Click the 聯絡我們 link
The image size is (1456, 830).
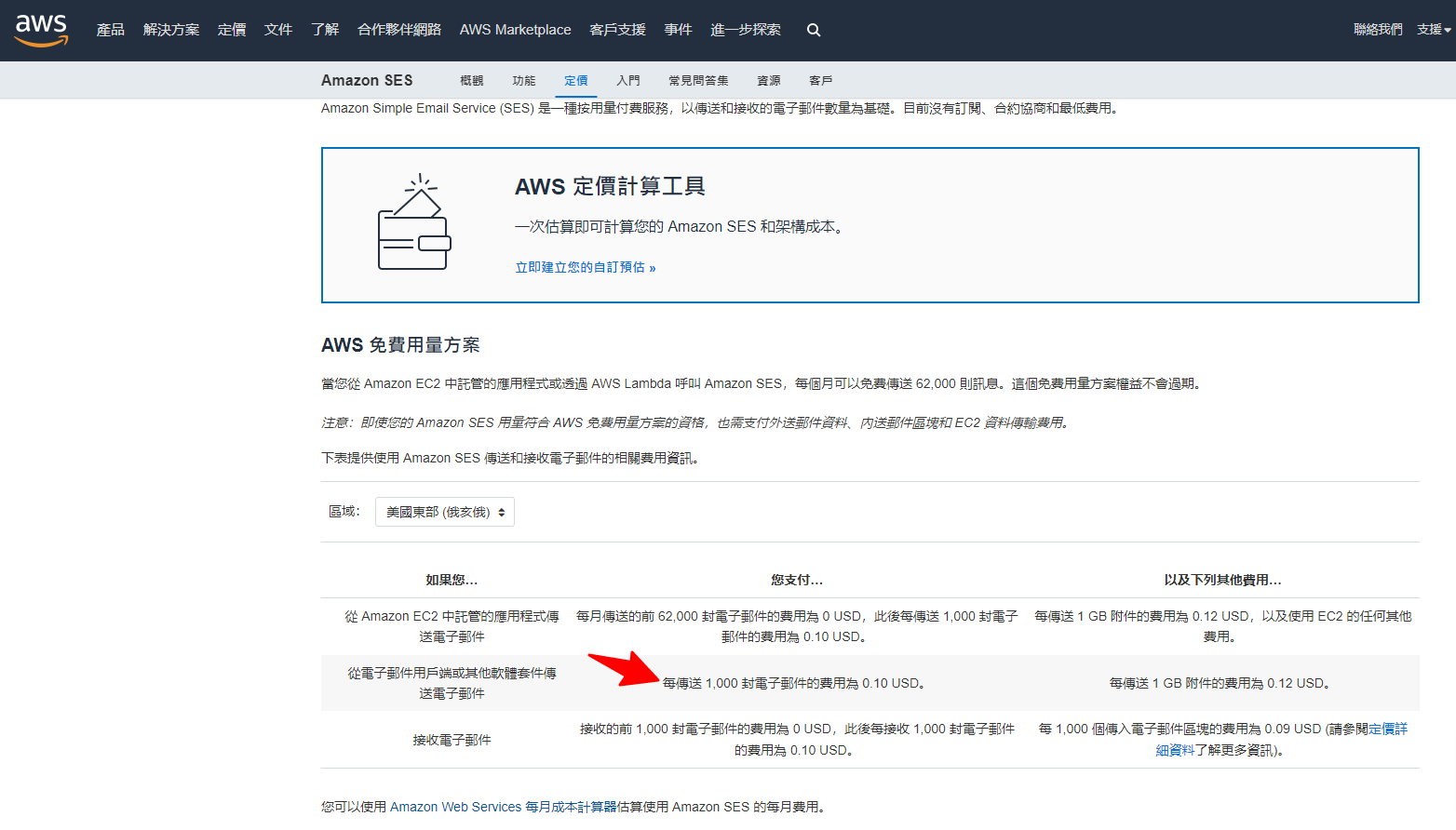1378,30
